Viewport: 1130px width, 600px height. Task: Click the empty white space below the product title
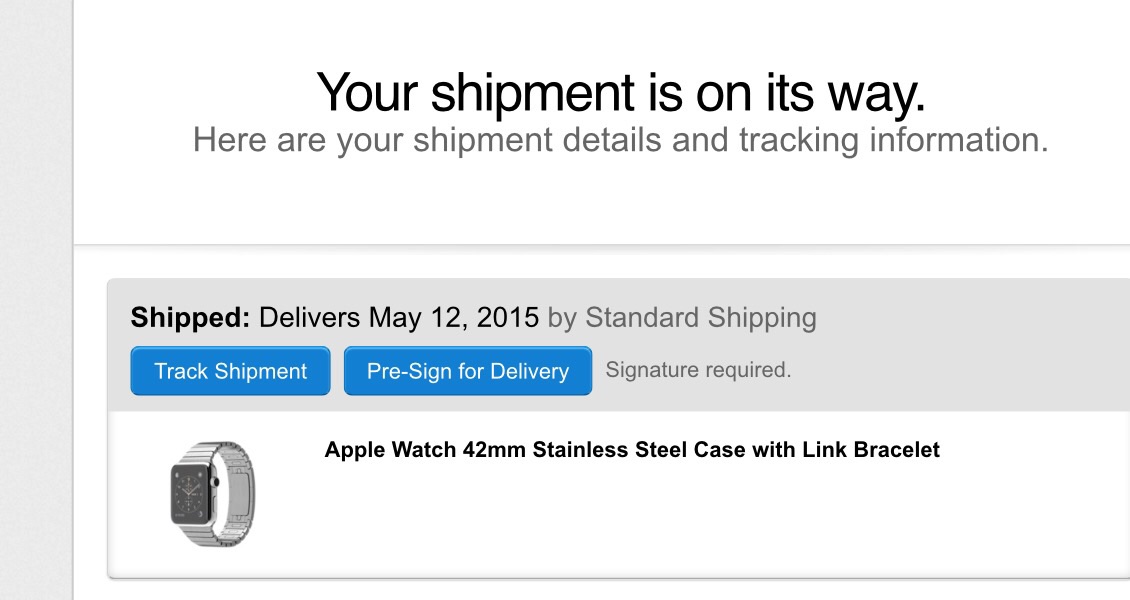pos(700,520)
